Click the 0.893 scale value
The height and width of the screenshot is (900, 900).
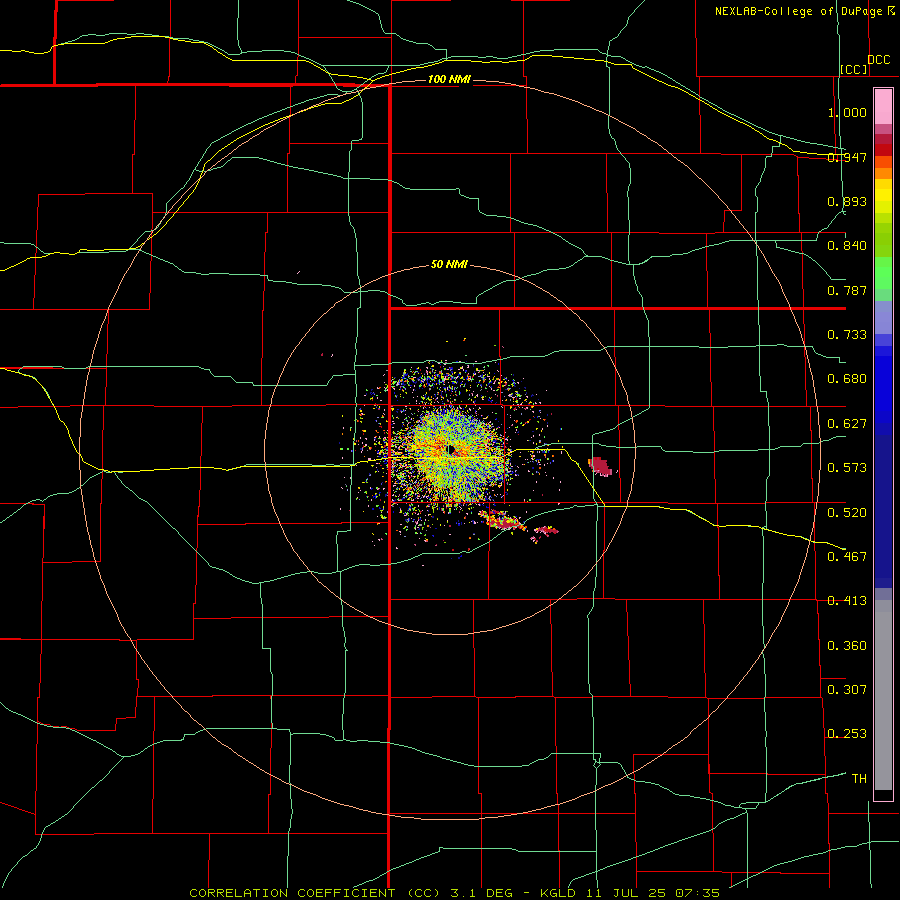[x=847, y=201]
